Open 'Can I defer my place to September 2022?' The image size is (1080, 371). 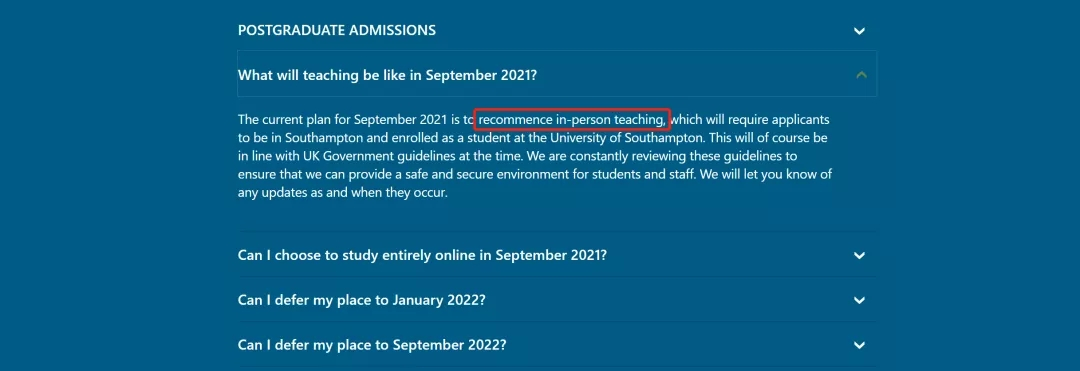click(x=372, y=345)
